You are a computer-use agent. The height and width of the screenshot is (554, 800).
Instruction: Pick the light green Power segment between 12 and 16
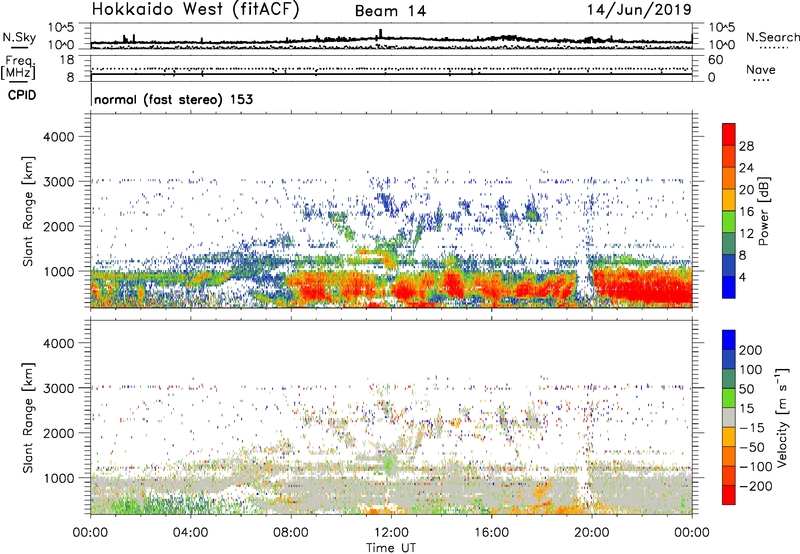729,222
